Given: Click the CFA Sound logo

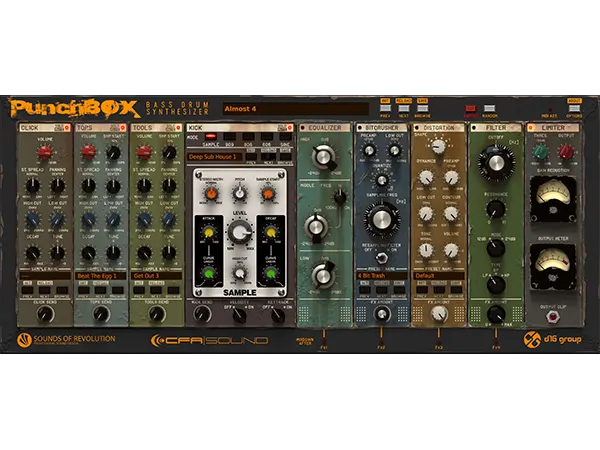Looking at the screenshot, I should [209, 340].
